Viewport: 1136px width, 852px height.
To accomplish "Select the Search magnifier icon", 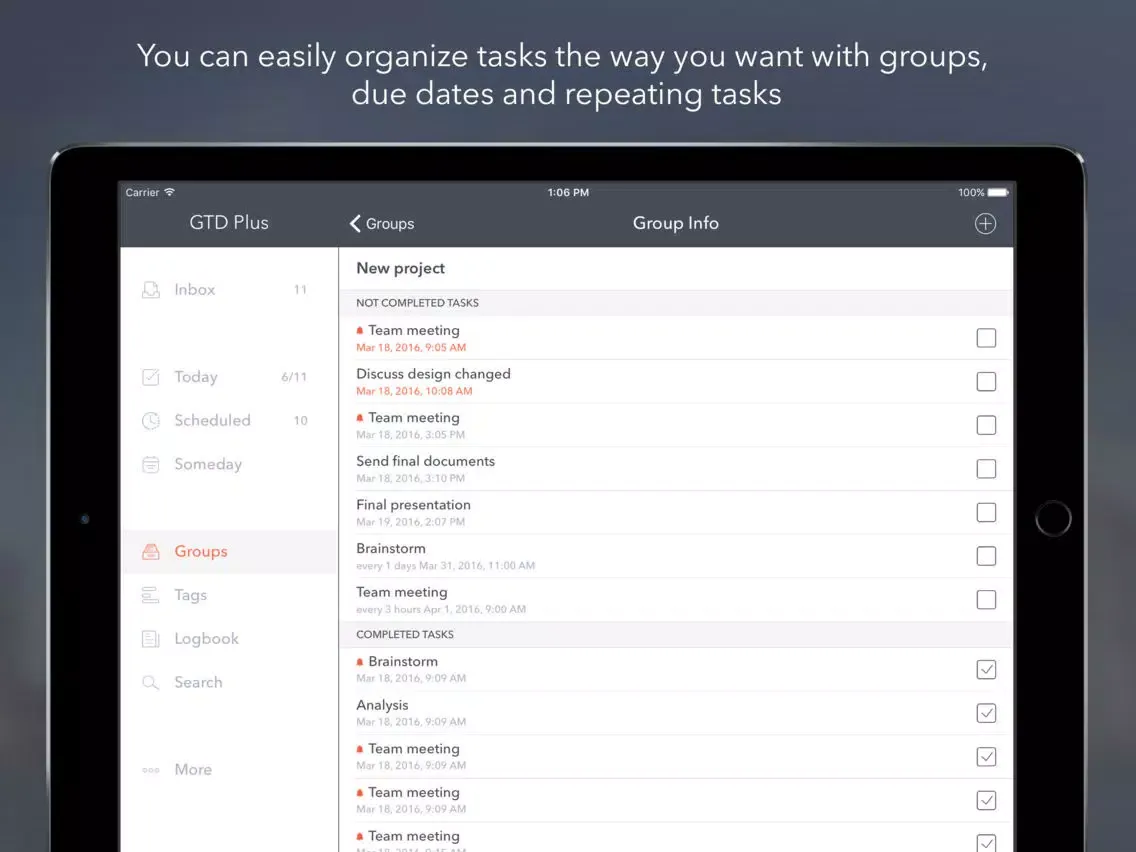I will (151, 682).
